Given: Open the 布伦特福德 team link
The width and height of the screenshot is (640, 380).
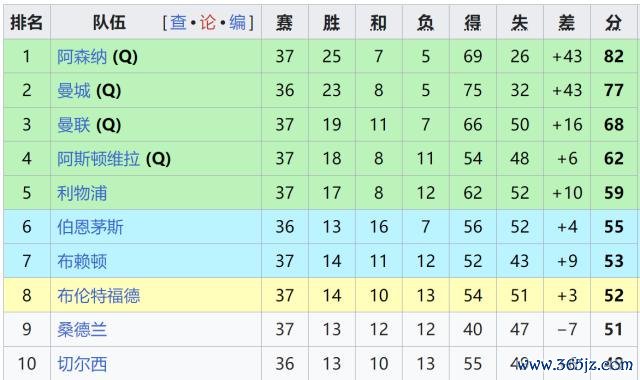Looking at the screenshot, I should (x=98, y=295).
